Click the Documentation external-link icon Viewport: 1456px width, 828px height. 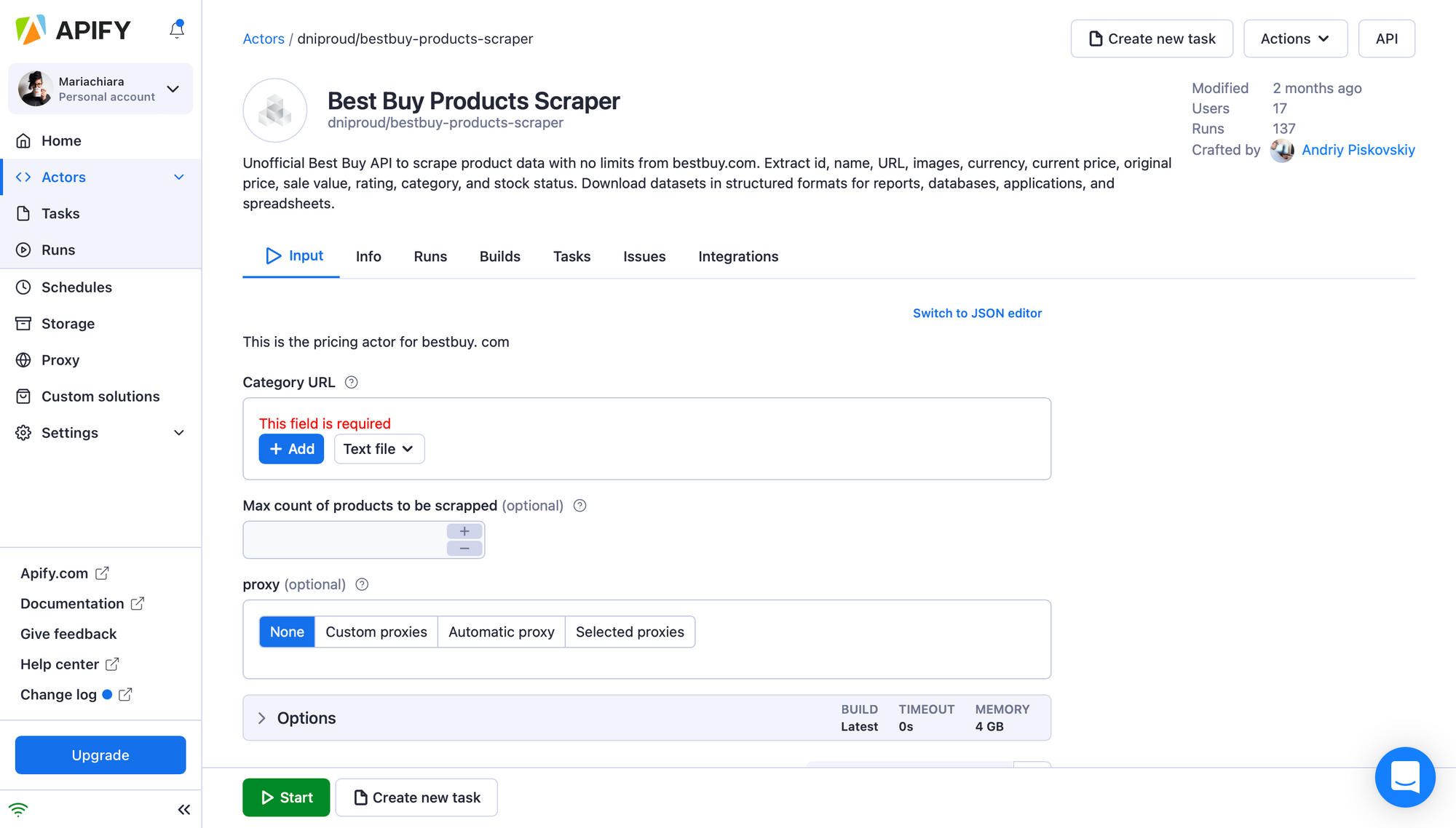137,603
